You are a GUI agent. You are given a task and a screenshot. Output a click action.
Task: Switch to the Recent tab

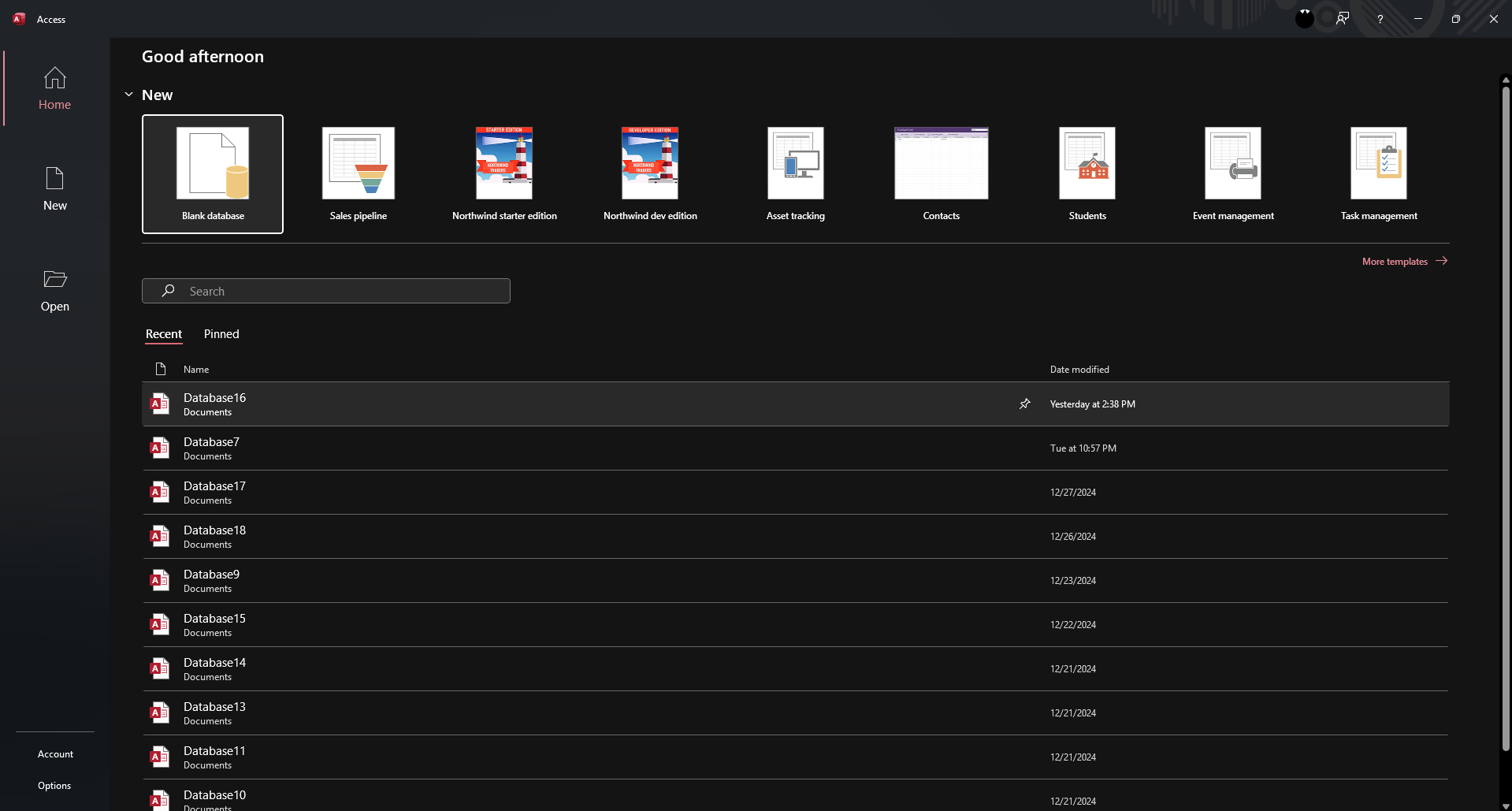[164, 334]
